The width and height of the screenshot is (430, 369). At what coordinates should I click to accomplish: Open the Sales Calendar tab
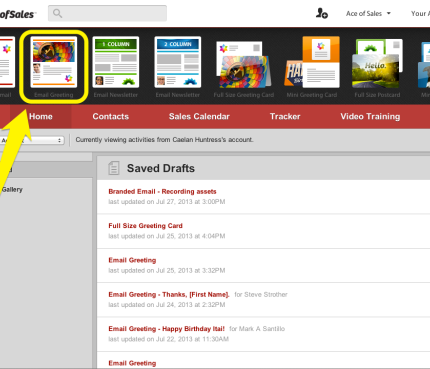[x=199, y=116]
